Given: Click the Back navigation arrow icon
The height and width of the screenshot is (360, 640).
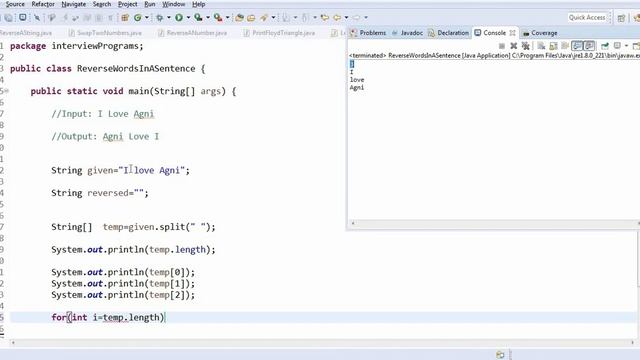Looking at the screenshot, I should (x=338, y=18).
